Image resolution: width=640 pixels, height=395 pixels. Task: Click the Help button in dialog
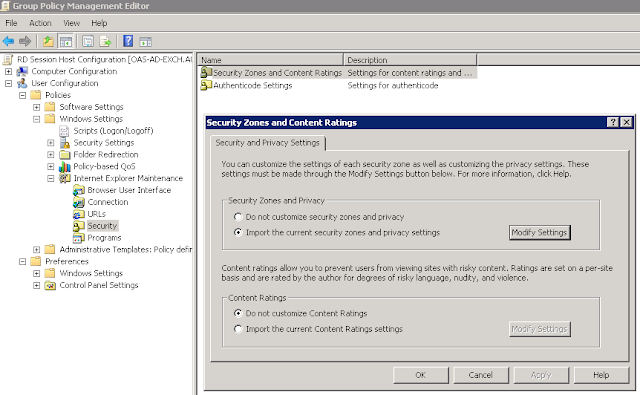(601, 375)
